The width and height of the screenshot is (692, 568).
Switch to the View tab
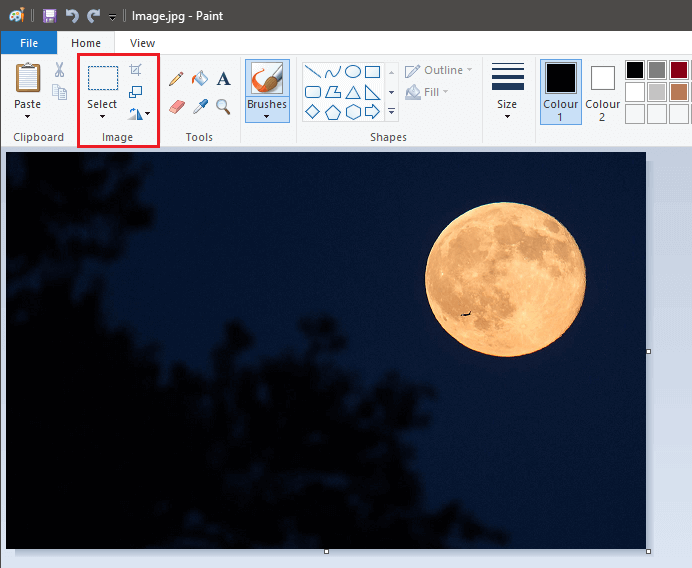click(142, 43)
